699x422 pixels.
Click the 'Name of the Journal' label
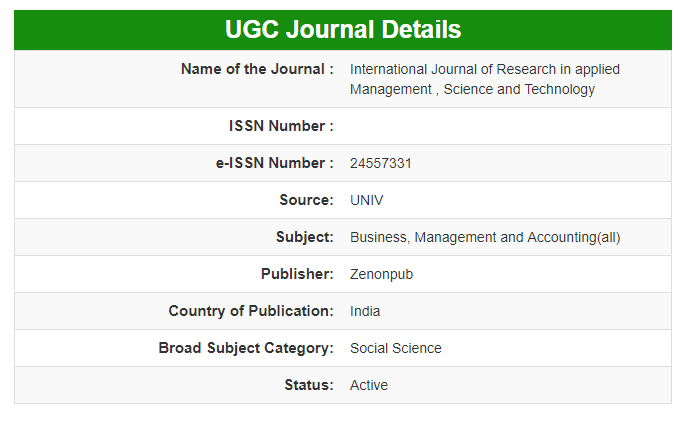(257, 69)
